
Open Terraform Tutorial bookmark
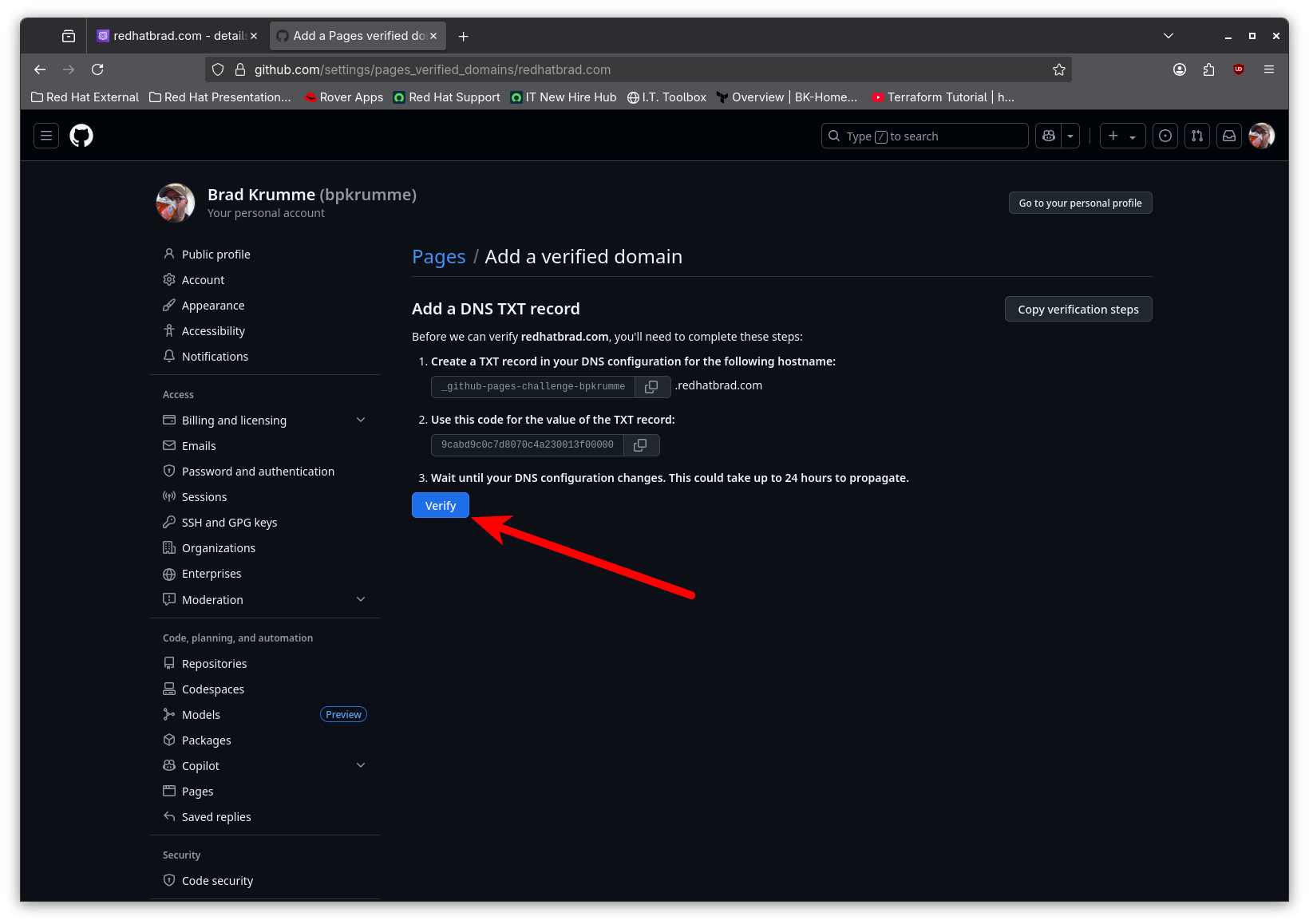[x=943, y=97]
